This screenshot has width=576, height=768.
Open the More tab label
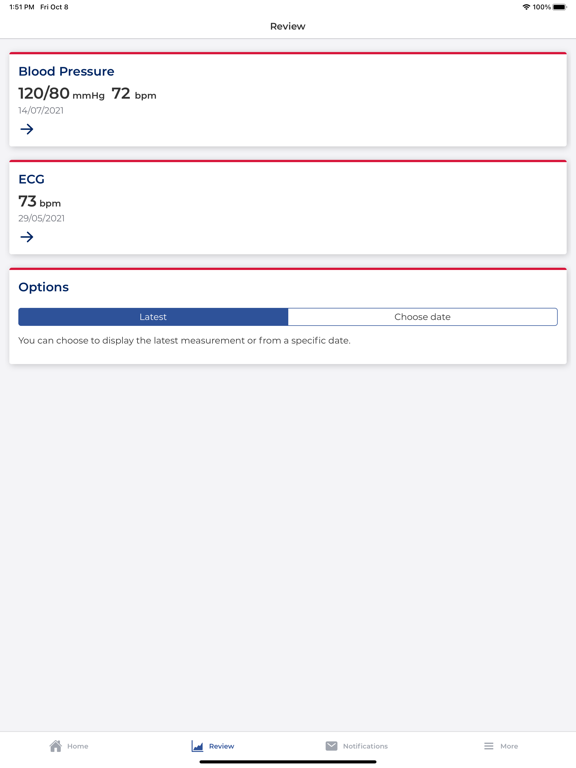(x=509, y=746)
